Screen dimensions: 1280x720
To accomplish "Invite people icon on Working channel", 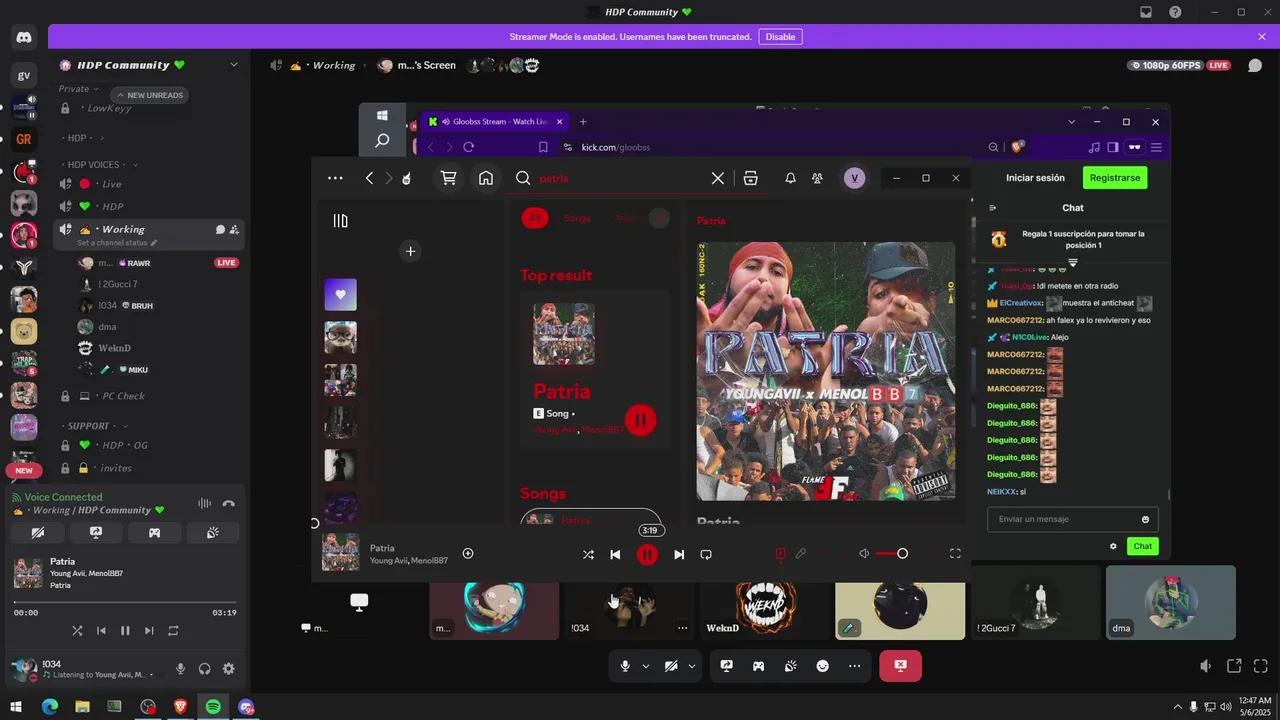I will [234, 230].
